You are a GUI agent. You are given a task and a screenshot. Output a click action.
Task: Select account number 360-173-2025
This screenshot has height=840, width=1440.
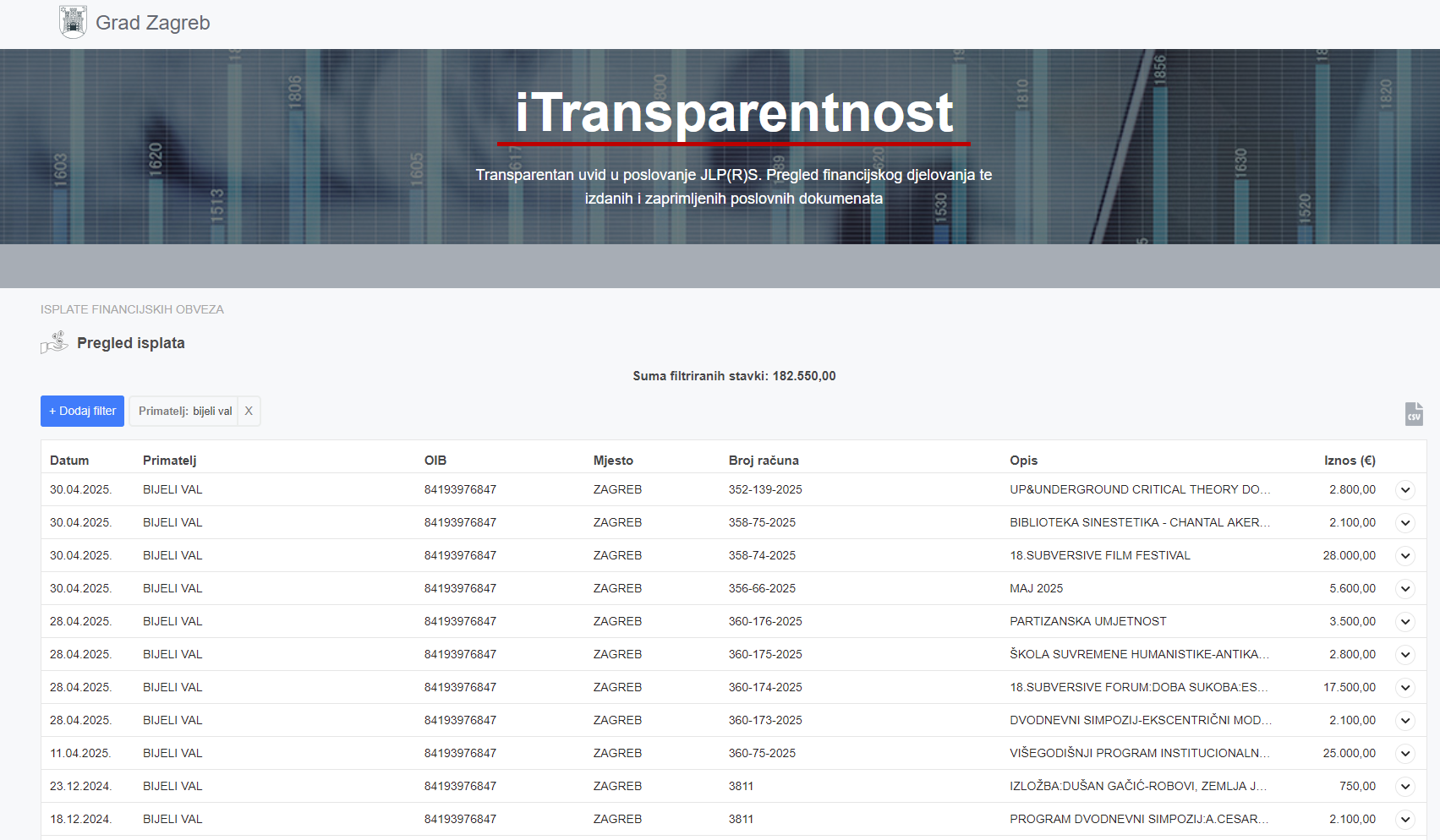pos(765,720)
